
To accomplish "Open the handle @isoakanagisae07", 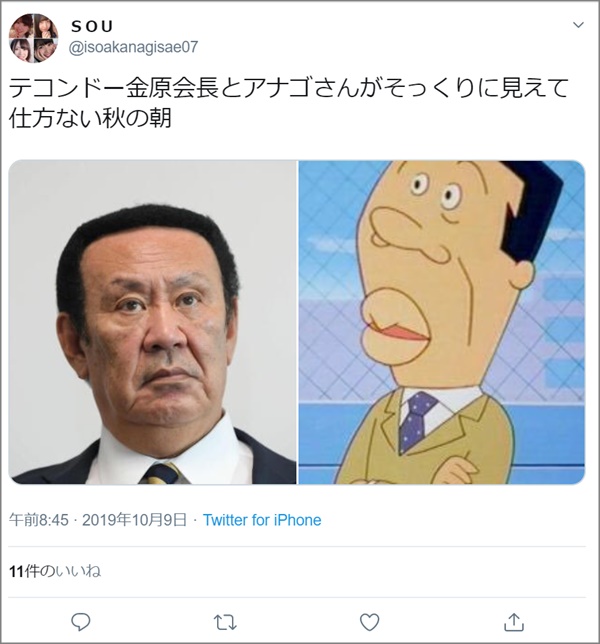I will click(133, 47).
